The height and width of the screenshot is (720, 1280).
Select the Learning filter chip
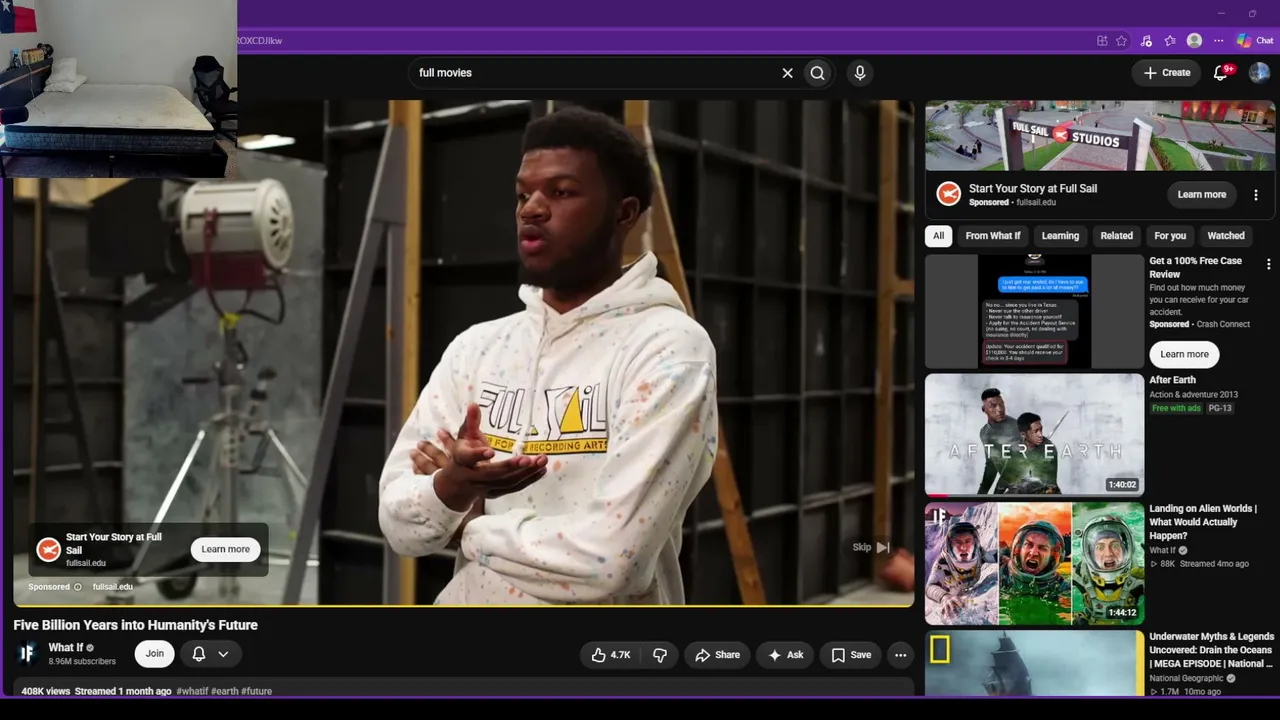click(x=1060, y=236)
